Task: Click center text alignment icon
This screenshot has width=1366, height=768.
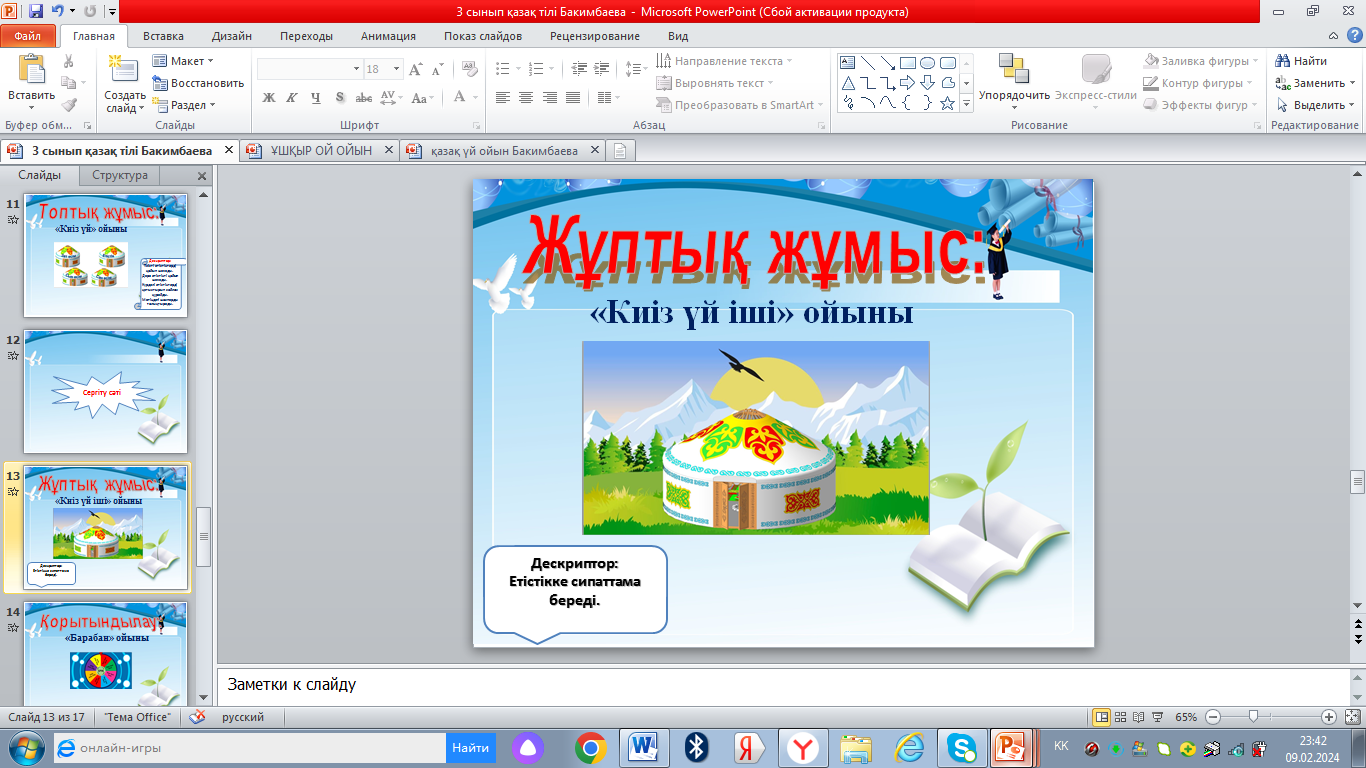Action: tap(525, 98)
